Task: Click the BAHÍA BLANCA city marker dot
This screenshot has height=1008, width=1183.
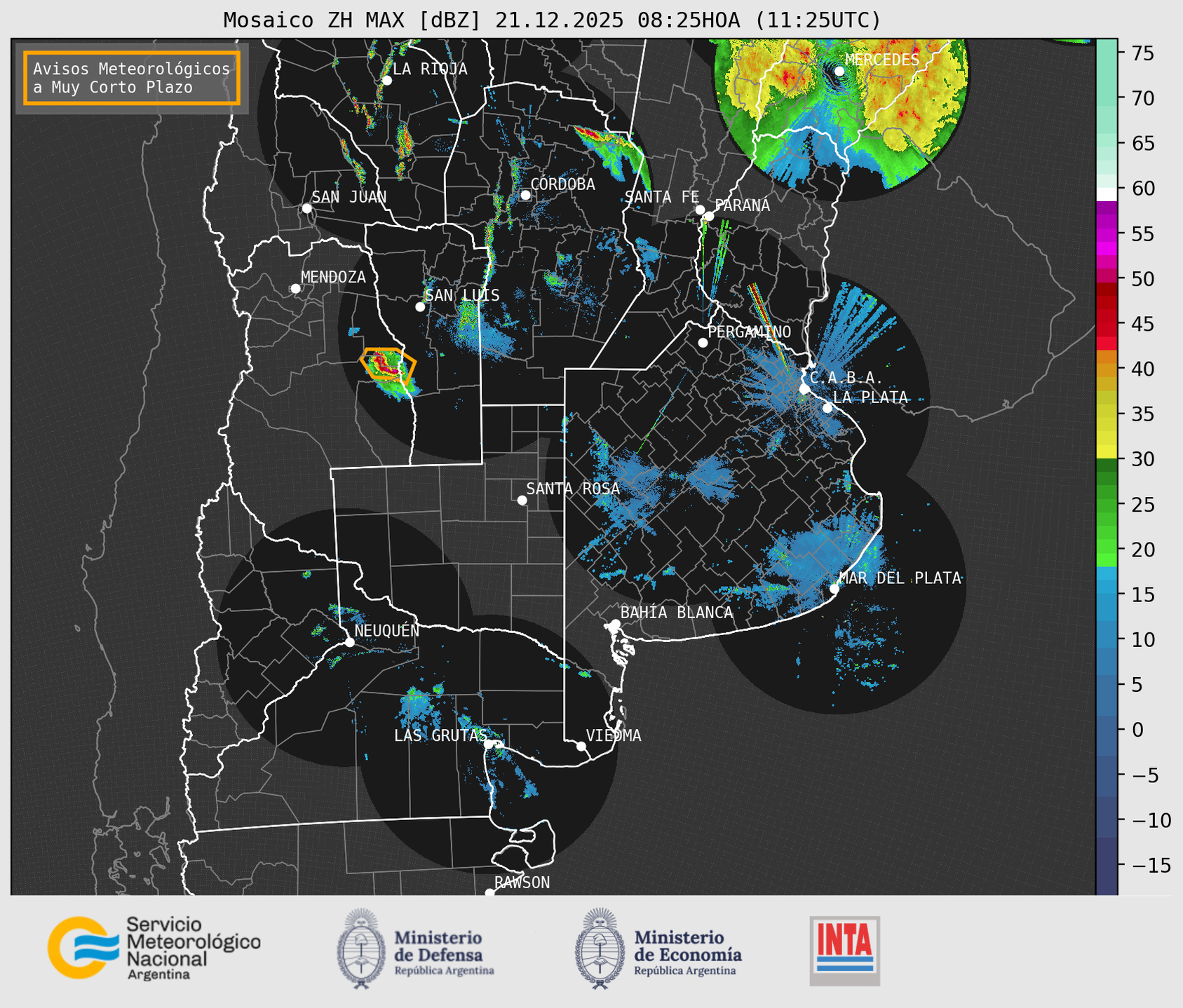Action: point(615,624)
